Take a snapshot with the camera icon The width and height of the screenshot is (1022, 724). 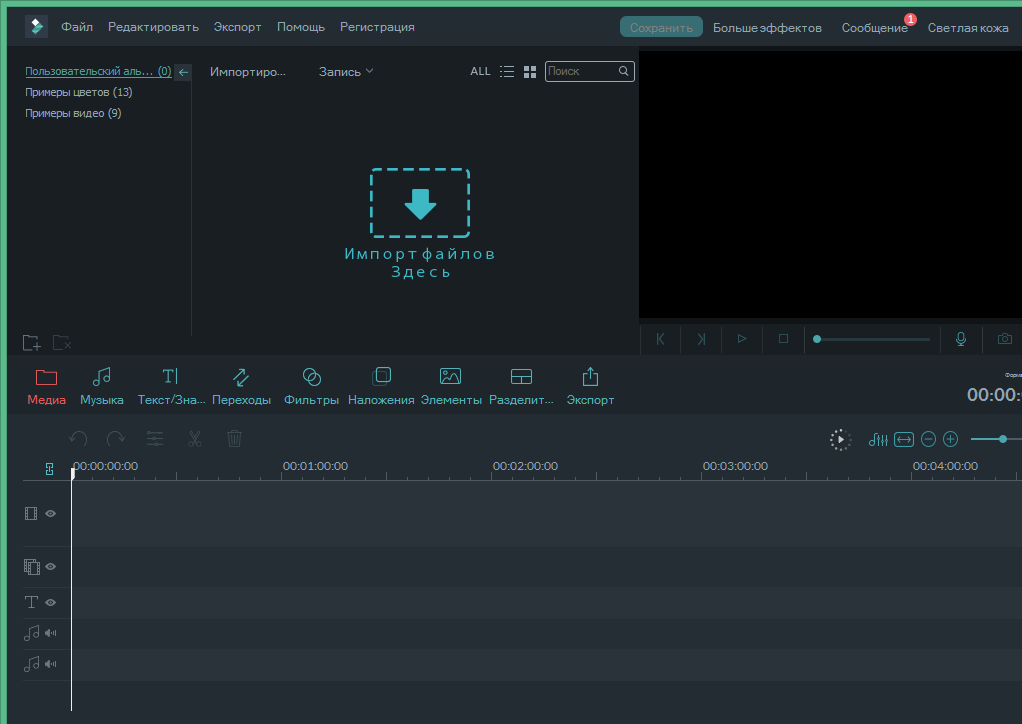pos(1004,339)
